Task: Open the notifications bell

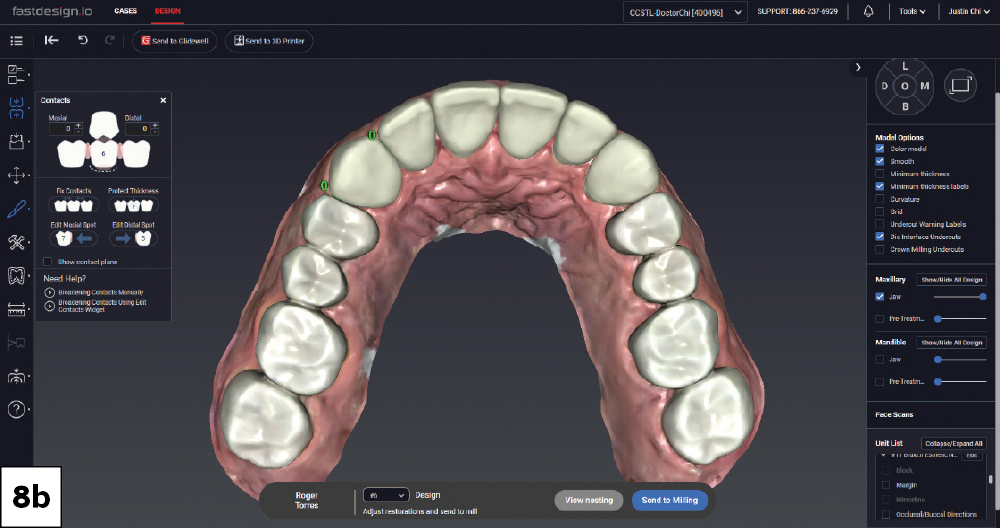Action: click(x=869, y=11)
